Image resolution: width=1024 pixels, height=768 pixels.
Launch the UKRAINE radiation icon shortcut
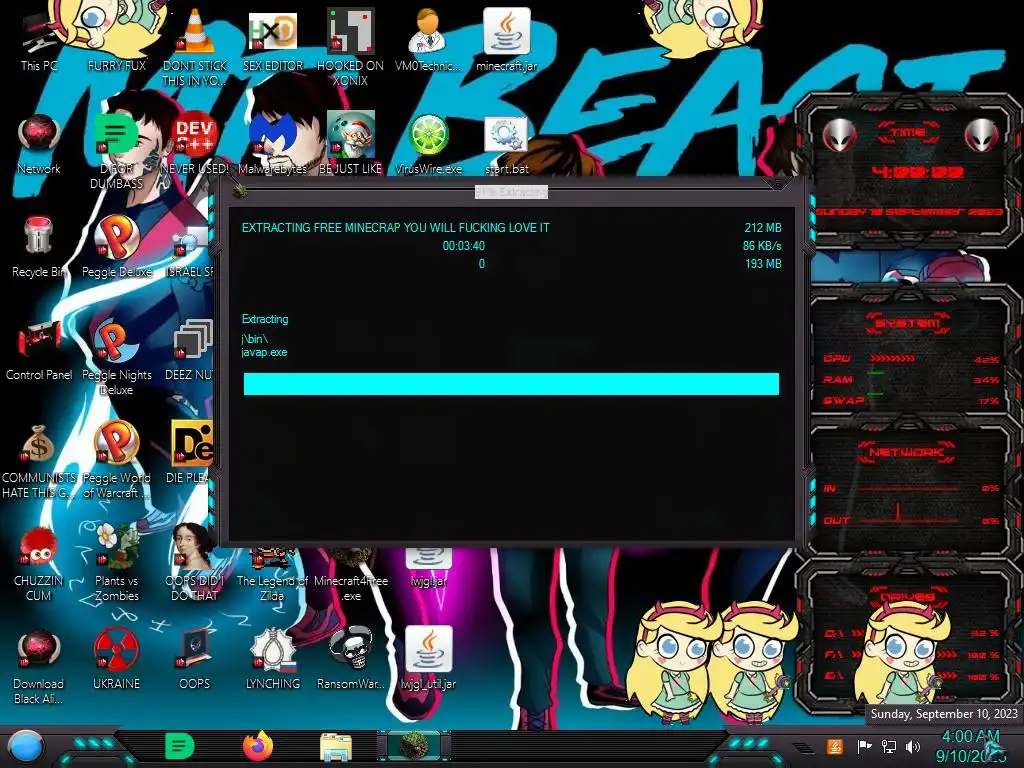pos(116,660)
